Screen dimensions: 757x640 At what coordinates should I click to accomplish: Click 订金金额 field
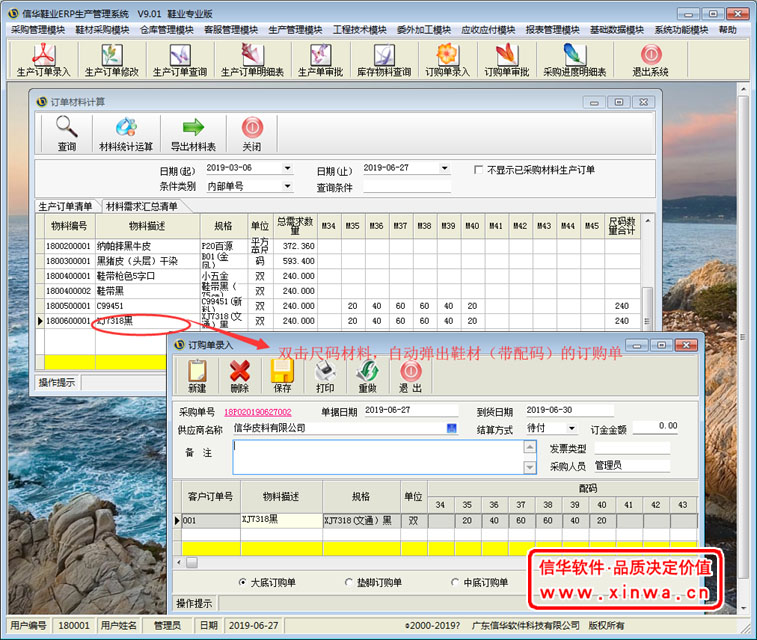click(x=655, y=426)
